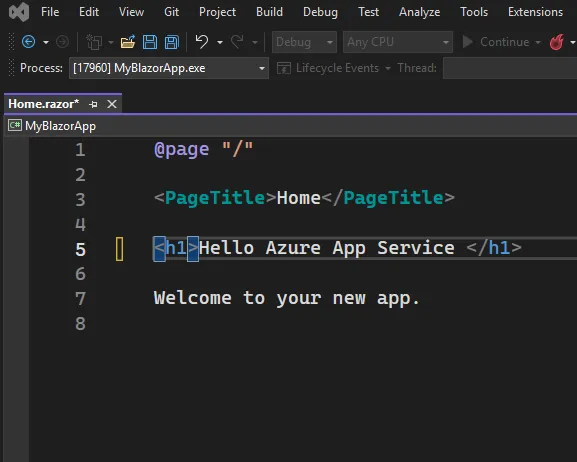Image resolution: width=577 pixels, height=462 pixels.
Task: Expand the Navigate Backward history dropdown
Action: (46, 43)
